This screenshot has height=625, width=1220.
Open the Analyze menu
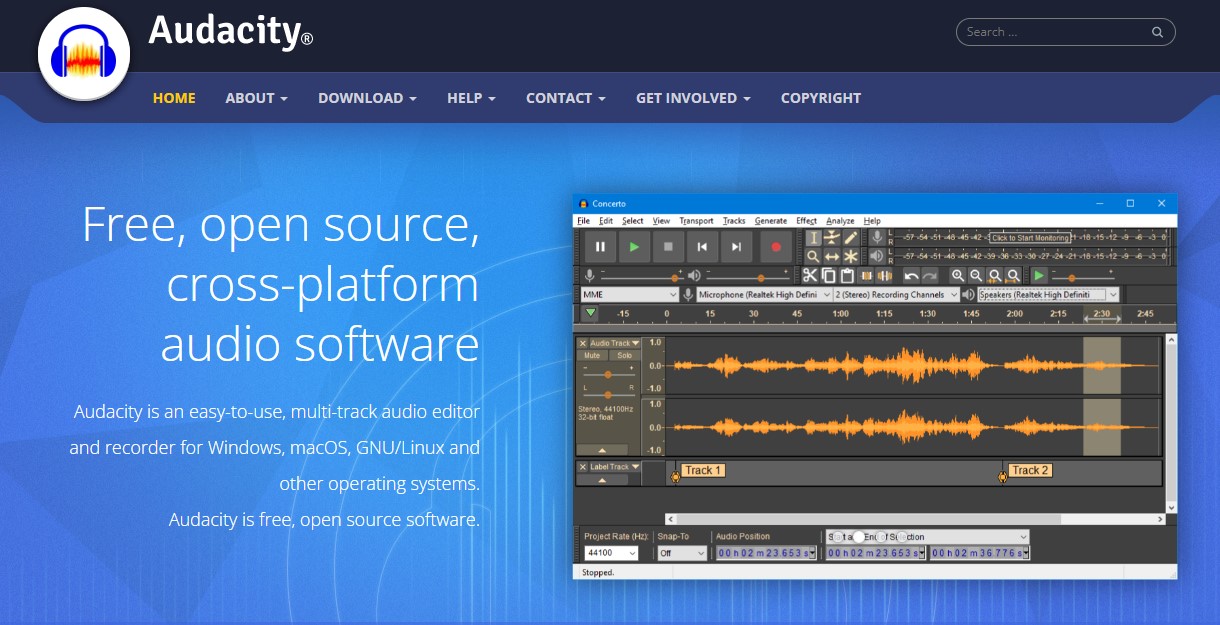pos(840,221)
